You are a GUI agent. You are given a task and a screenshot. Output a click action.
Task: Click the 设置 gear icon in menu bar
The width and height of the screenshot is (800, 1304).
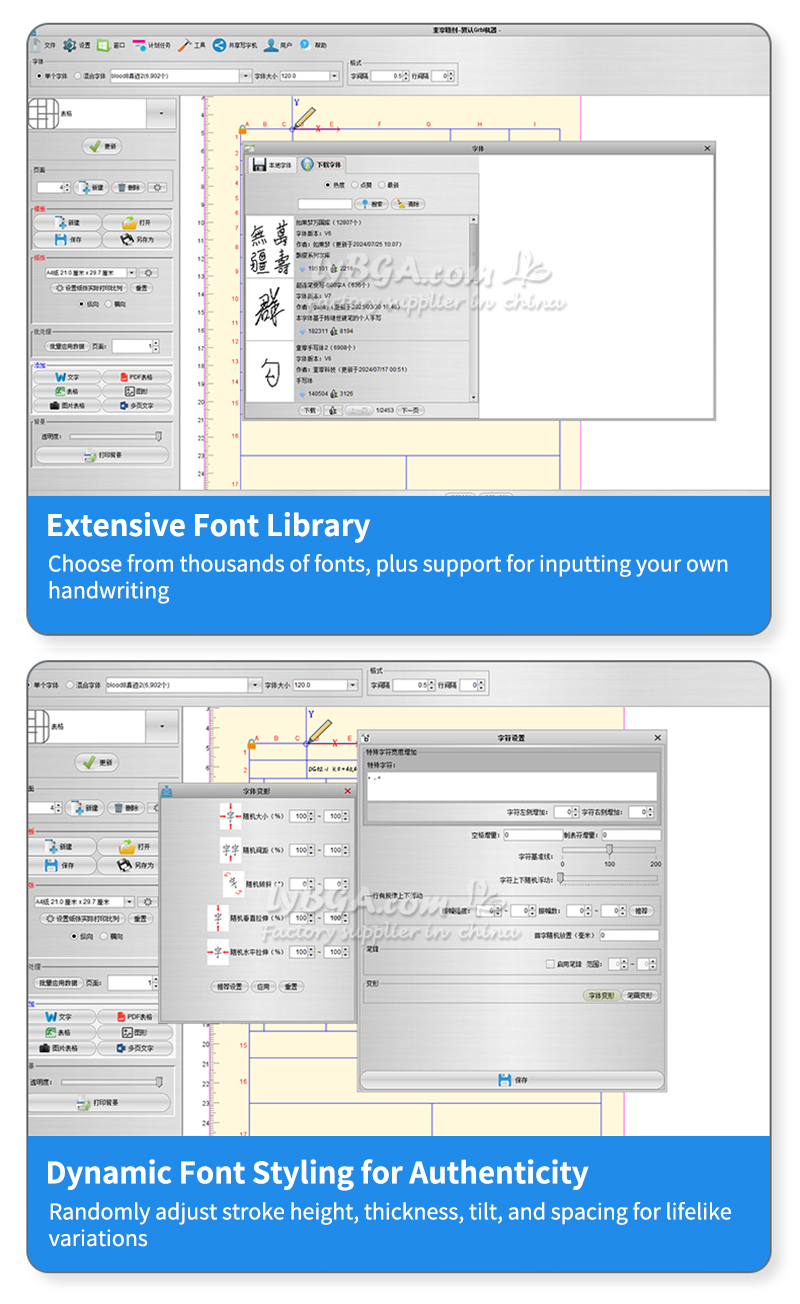pyautogui.click(x=70, y=45)
